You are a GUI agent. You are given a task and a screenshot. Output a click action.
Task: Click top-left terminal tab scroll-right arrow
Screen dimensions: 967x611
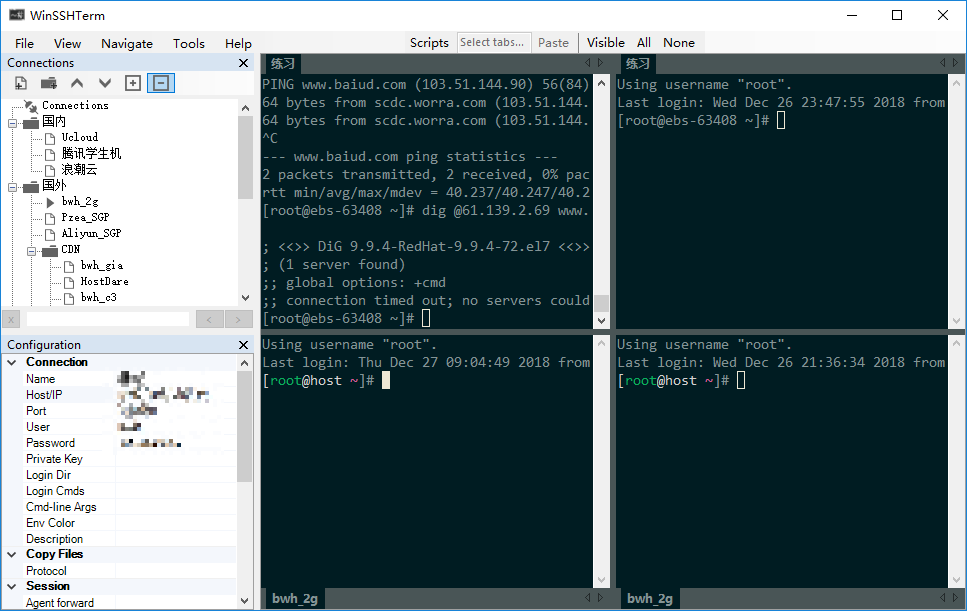click(x=600, y=63)
